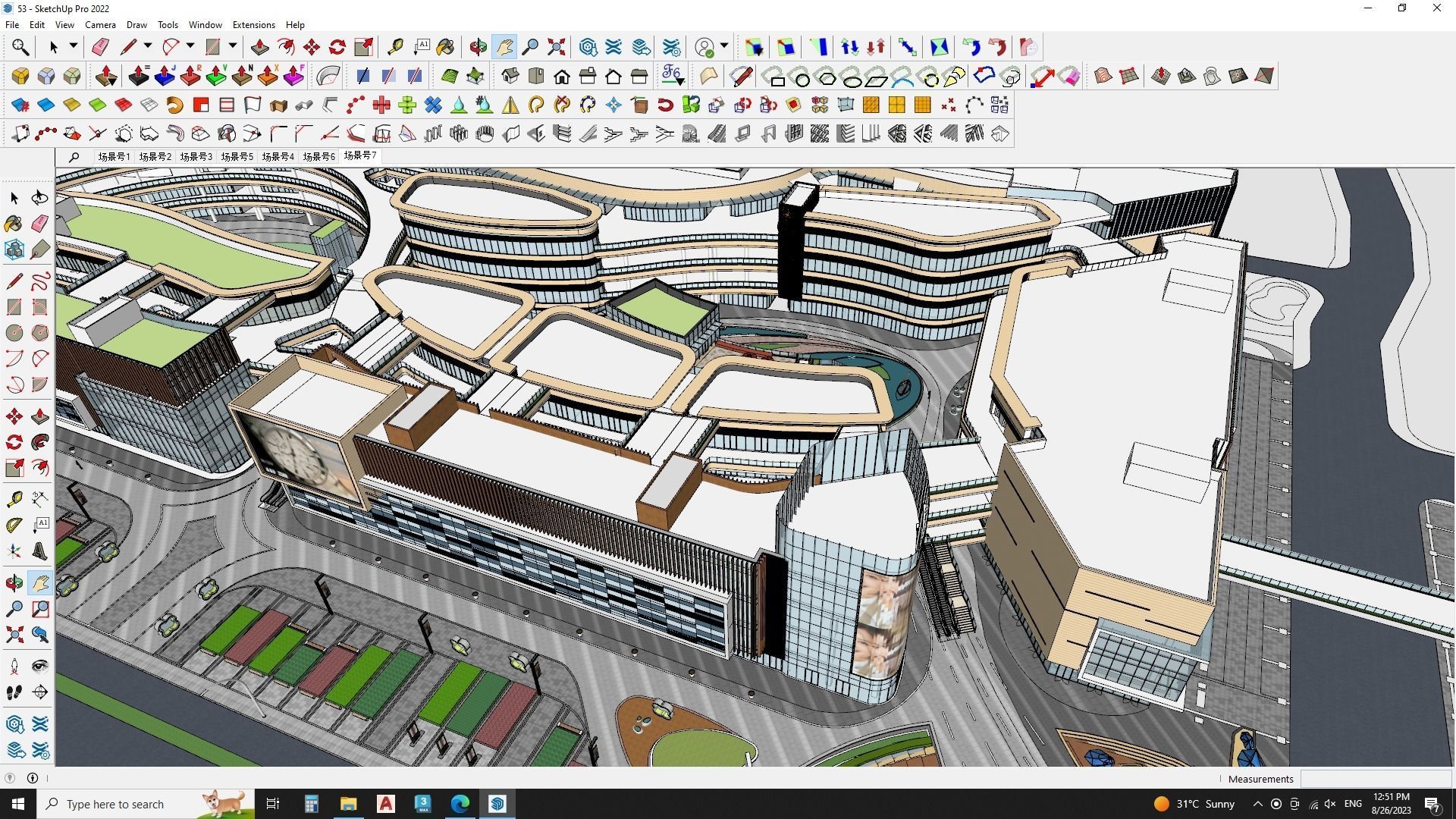Open the weather widget showing 31°C Sunny
This screenshot has width=1456, height=819.
pyautogui.click(x=1194, y=803)
